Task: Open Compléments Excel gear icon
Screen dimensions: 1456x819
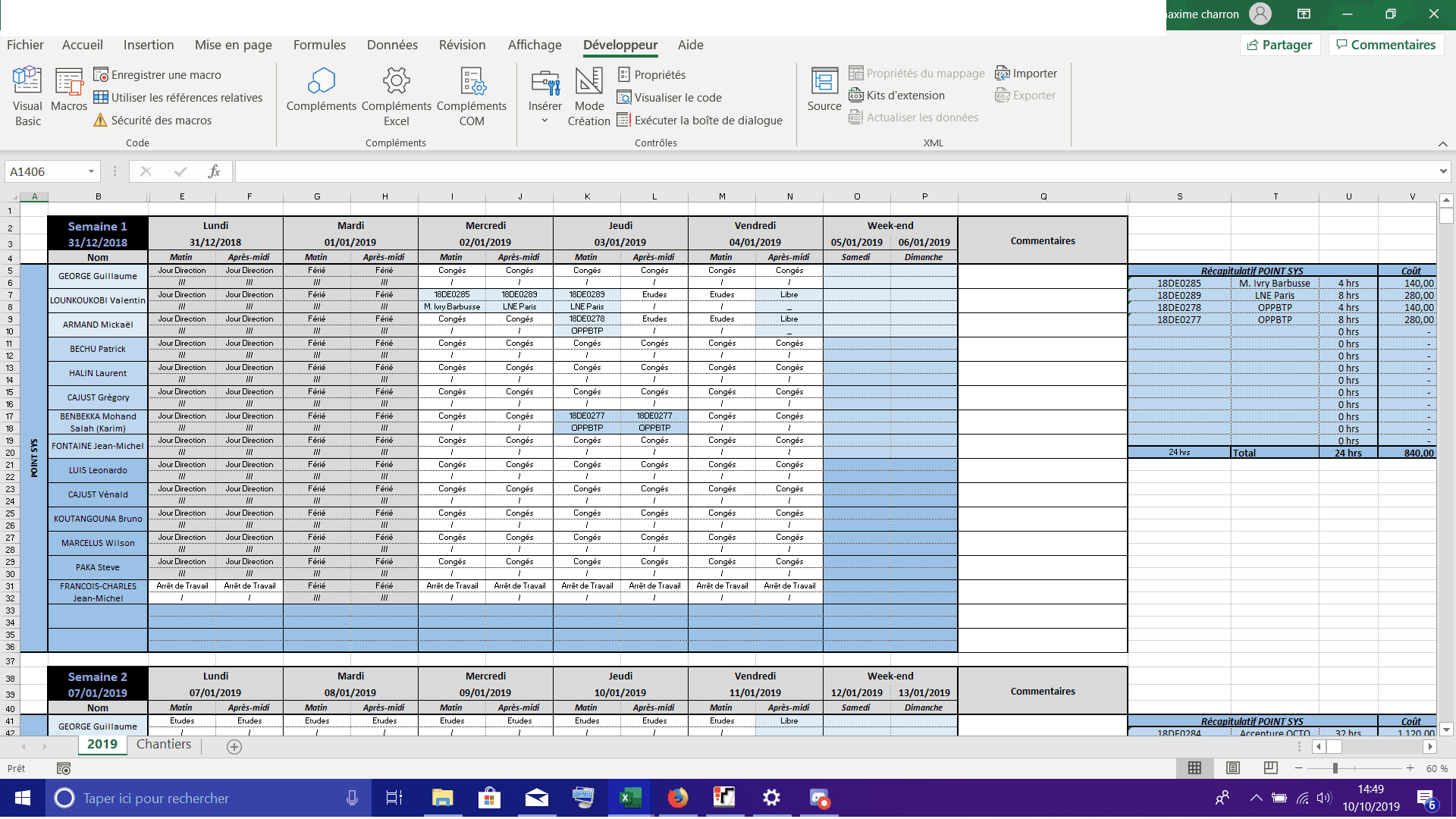Action: [x=396, y=81]
